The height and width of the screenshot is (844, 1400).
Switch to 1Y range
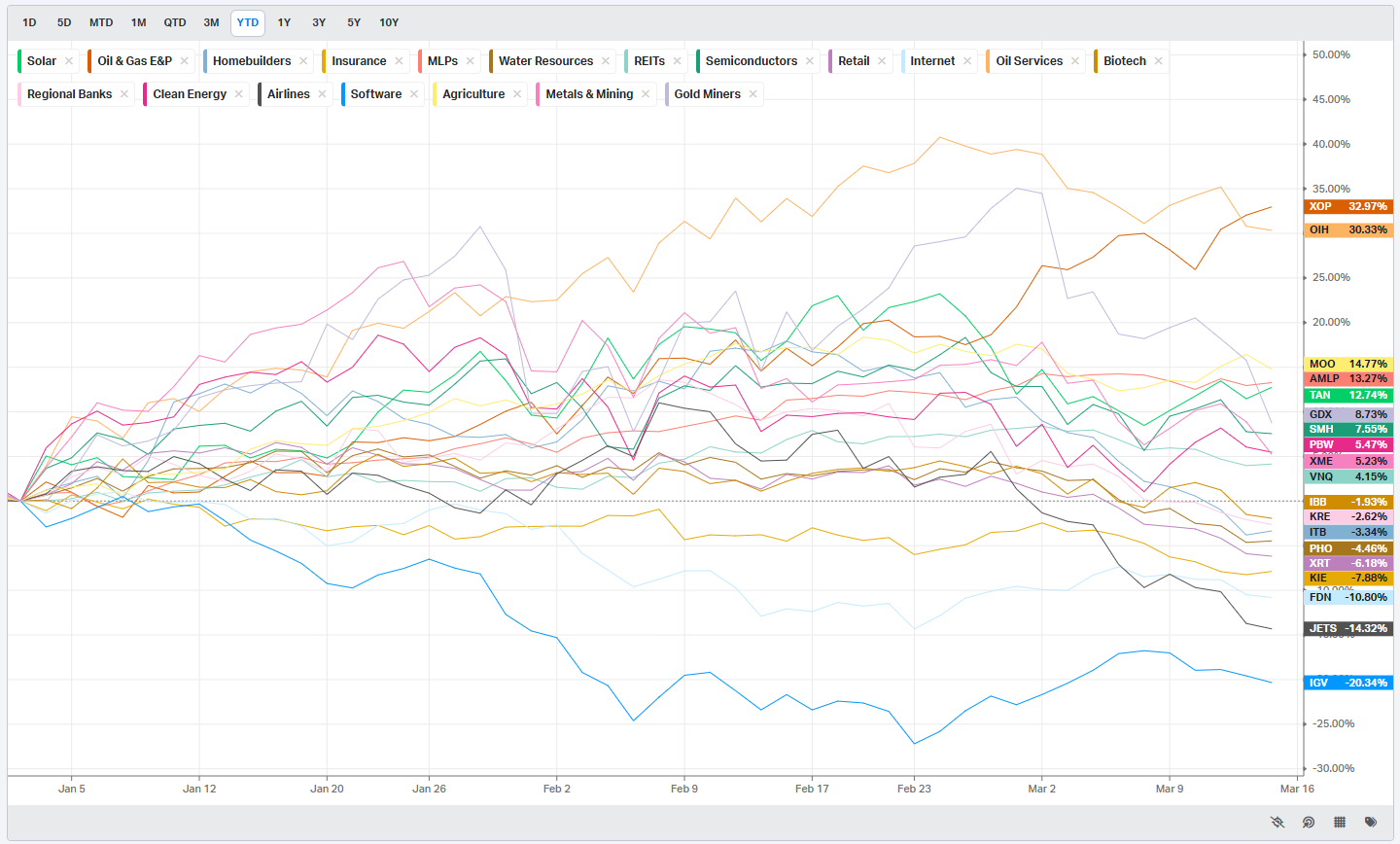(x=284, y=22)
